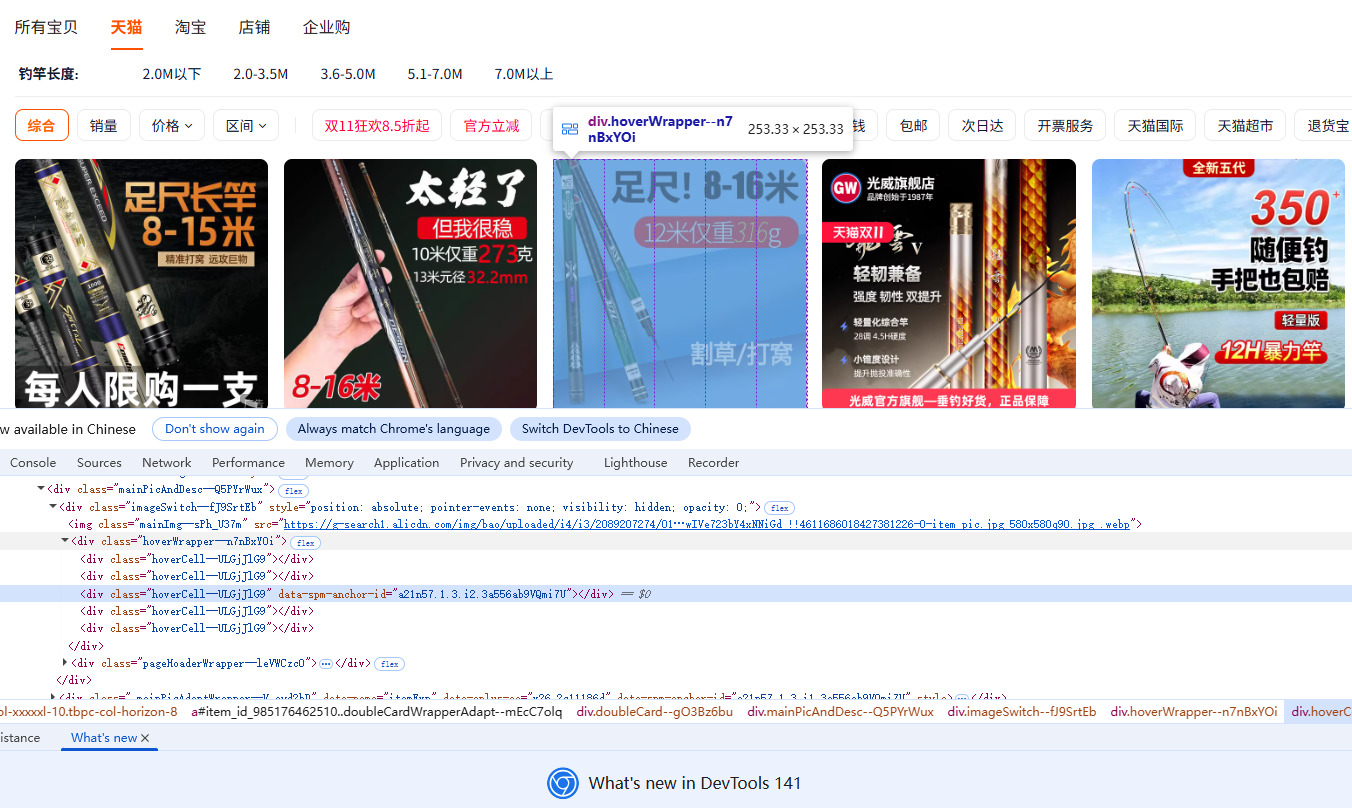The height and width of the screenshot is (808, 1352).
Task: Toggle the 天猫国际 filter
Action: coord(1155,125)
